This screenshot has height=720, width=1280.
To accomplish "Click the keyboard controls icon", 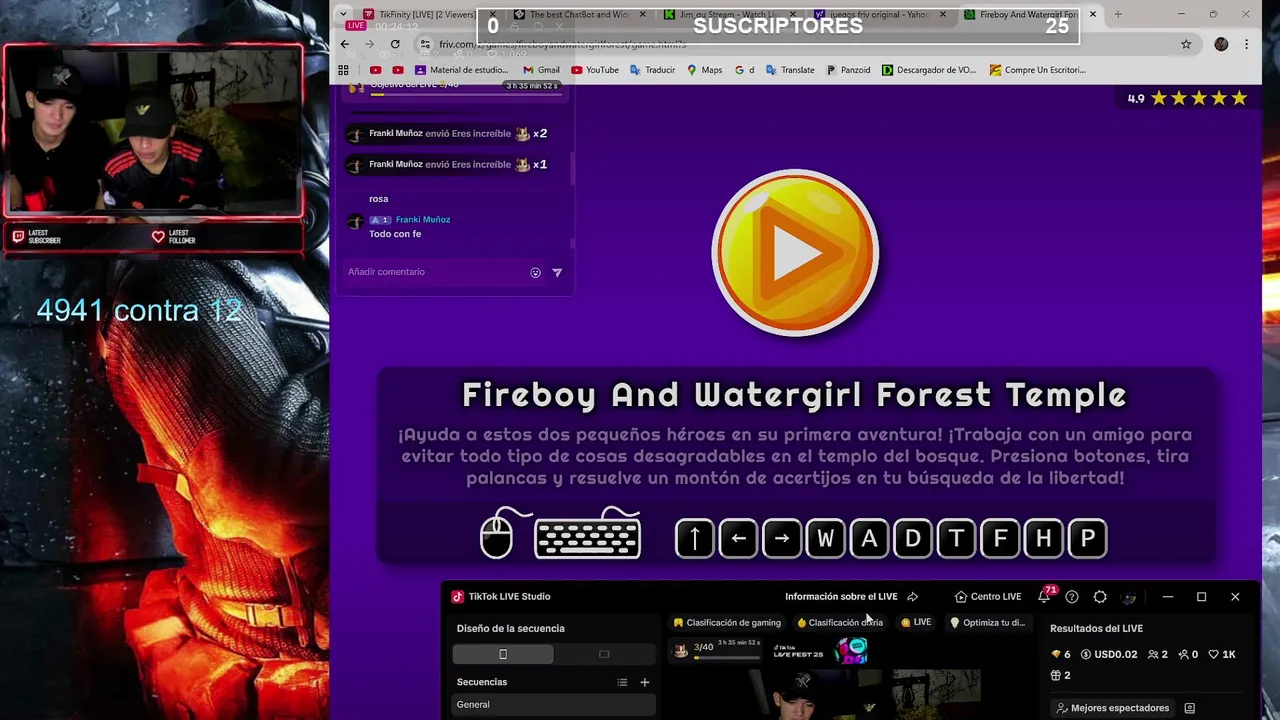I will tap(588, 533).
